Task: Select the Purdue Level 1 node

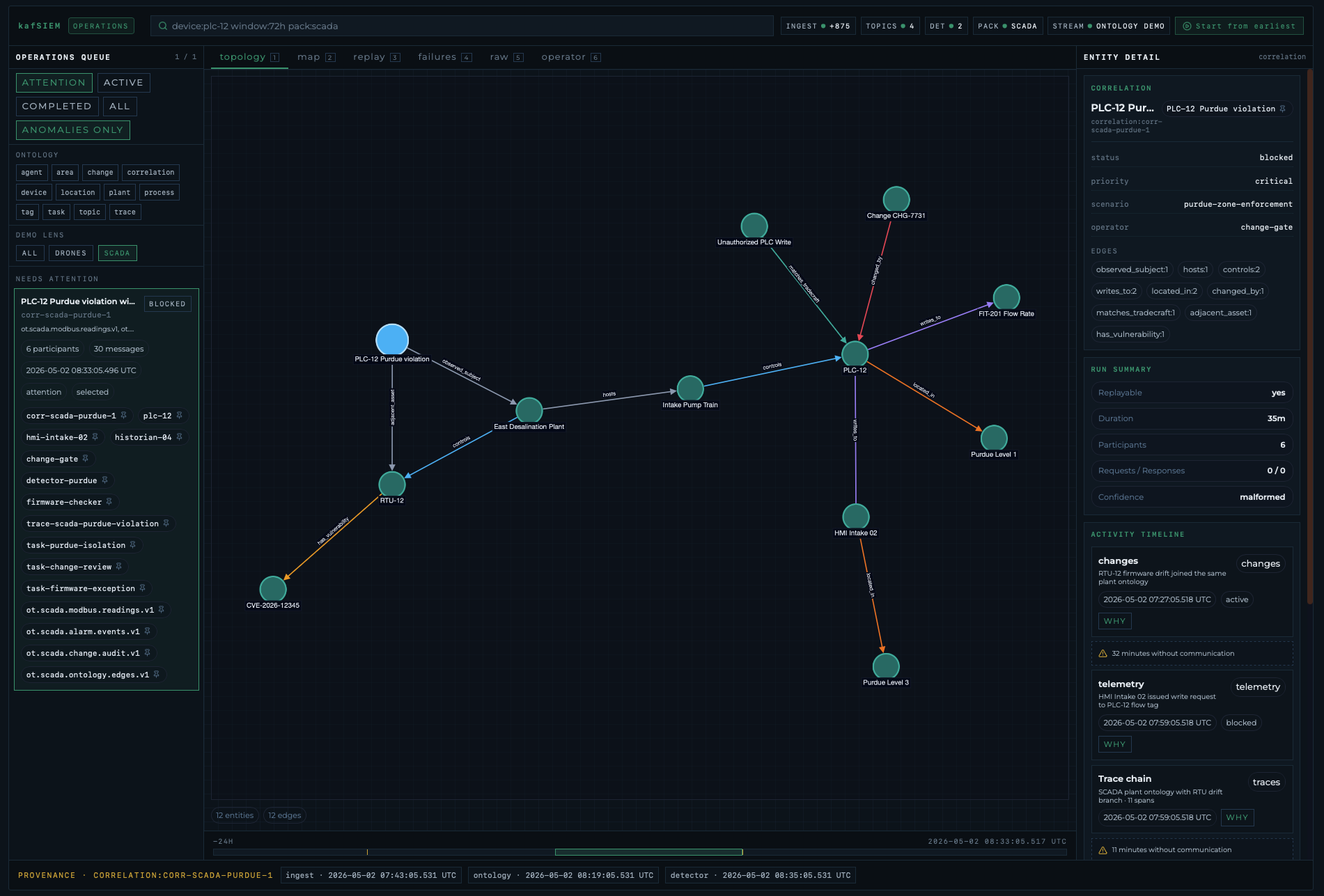Action: 994,439
